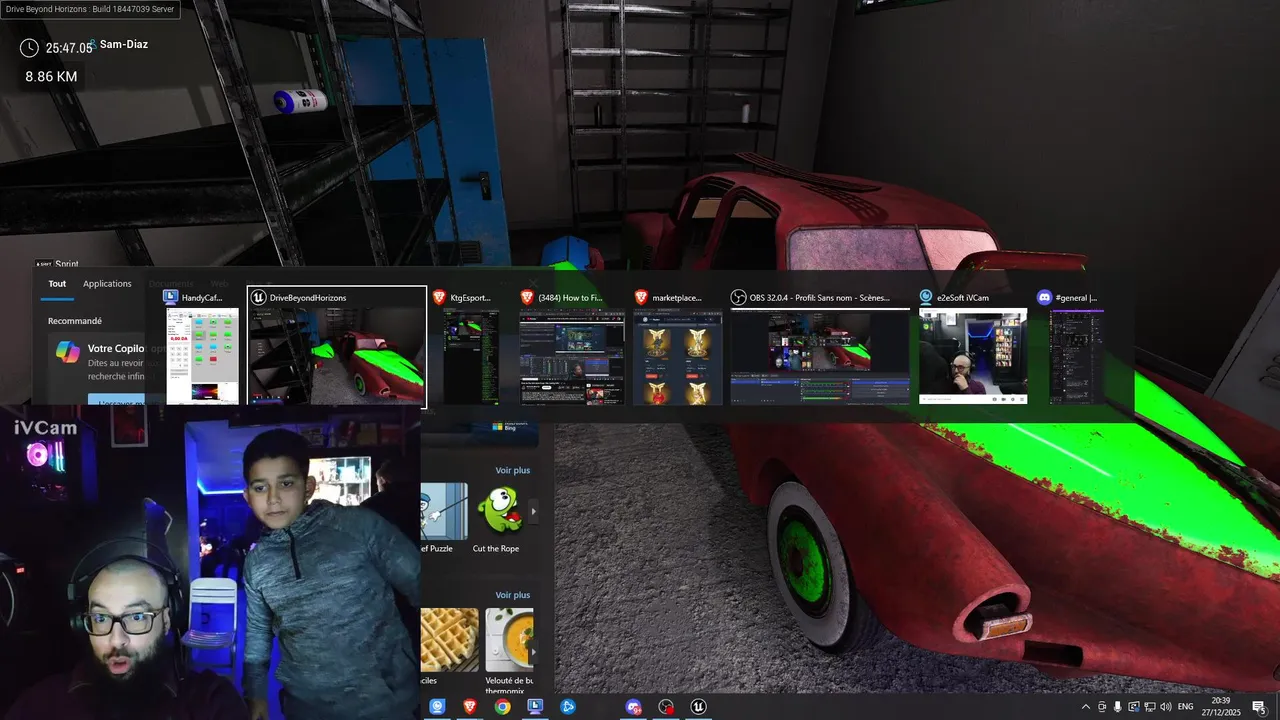1280x720 pixels.
Task: Open Google Chrome from the taskbar
Action: click(x=502, y=707)
